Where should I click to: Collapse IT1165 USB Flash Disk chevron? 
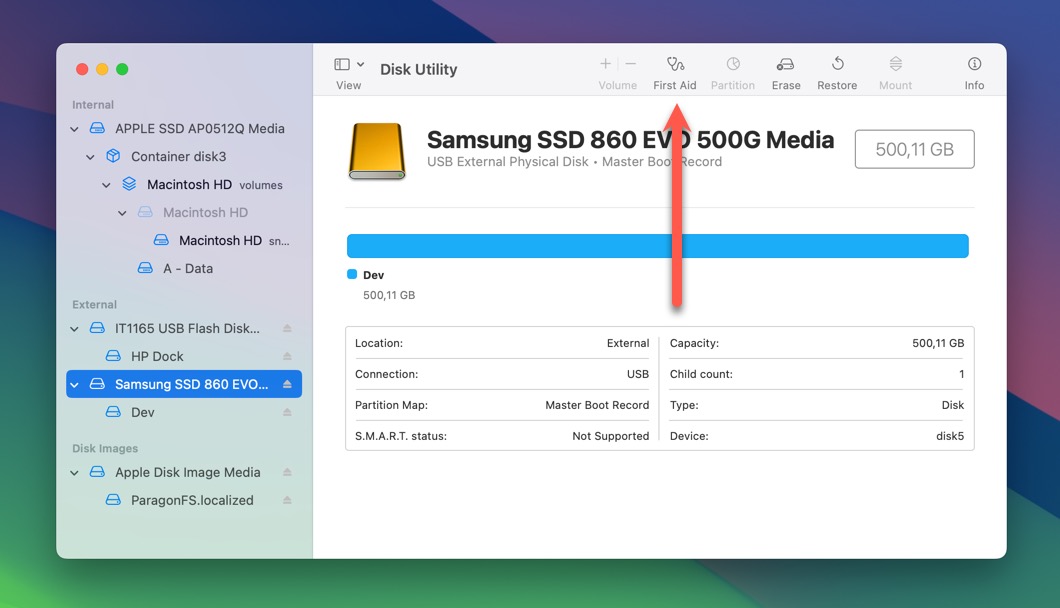pos(74,329)
